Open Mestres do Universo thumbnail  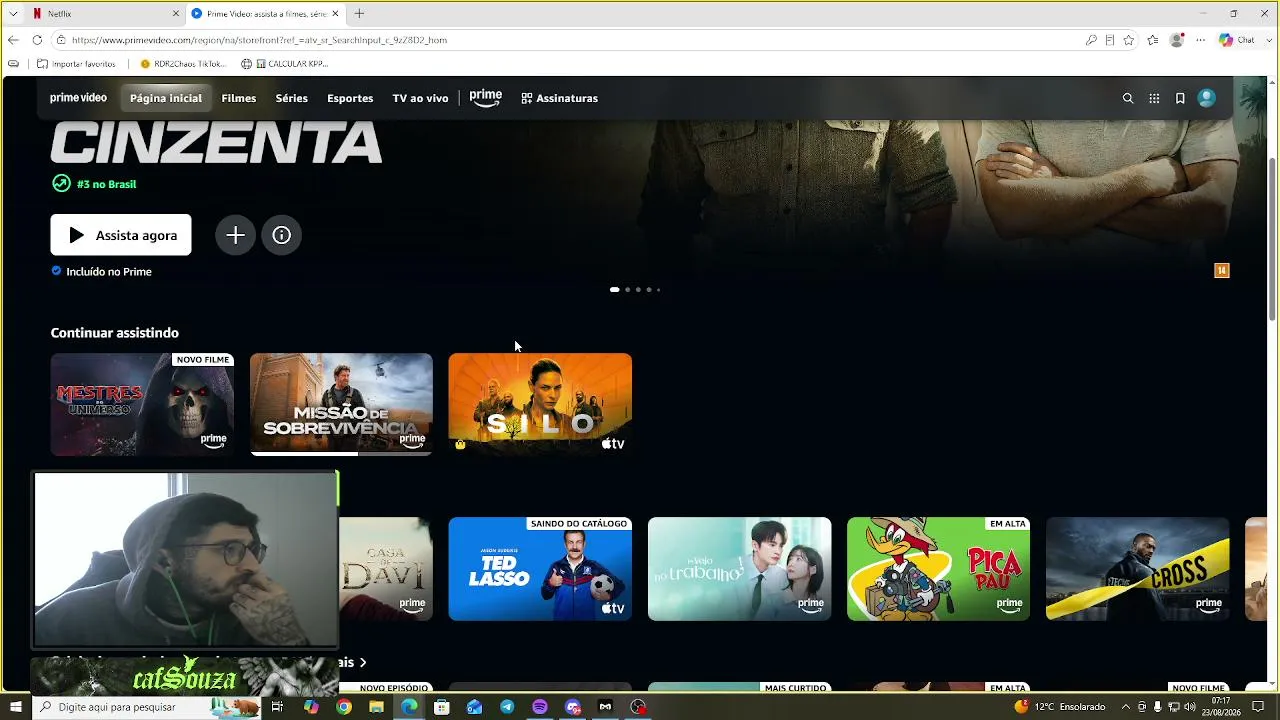point(142,404)
